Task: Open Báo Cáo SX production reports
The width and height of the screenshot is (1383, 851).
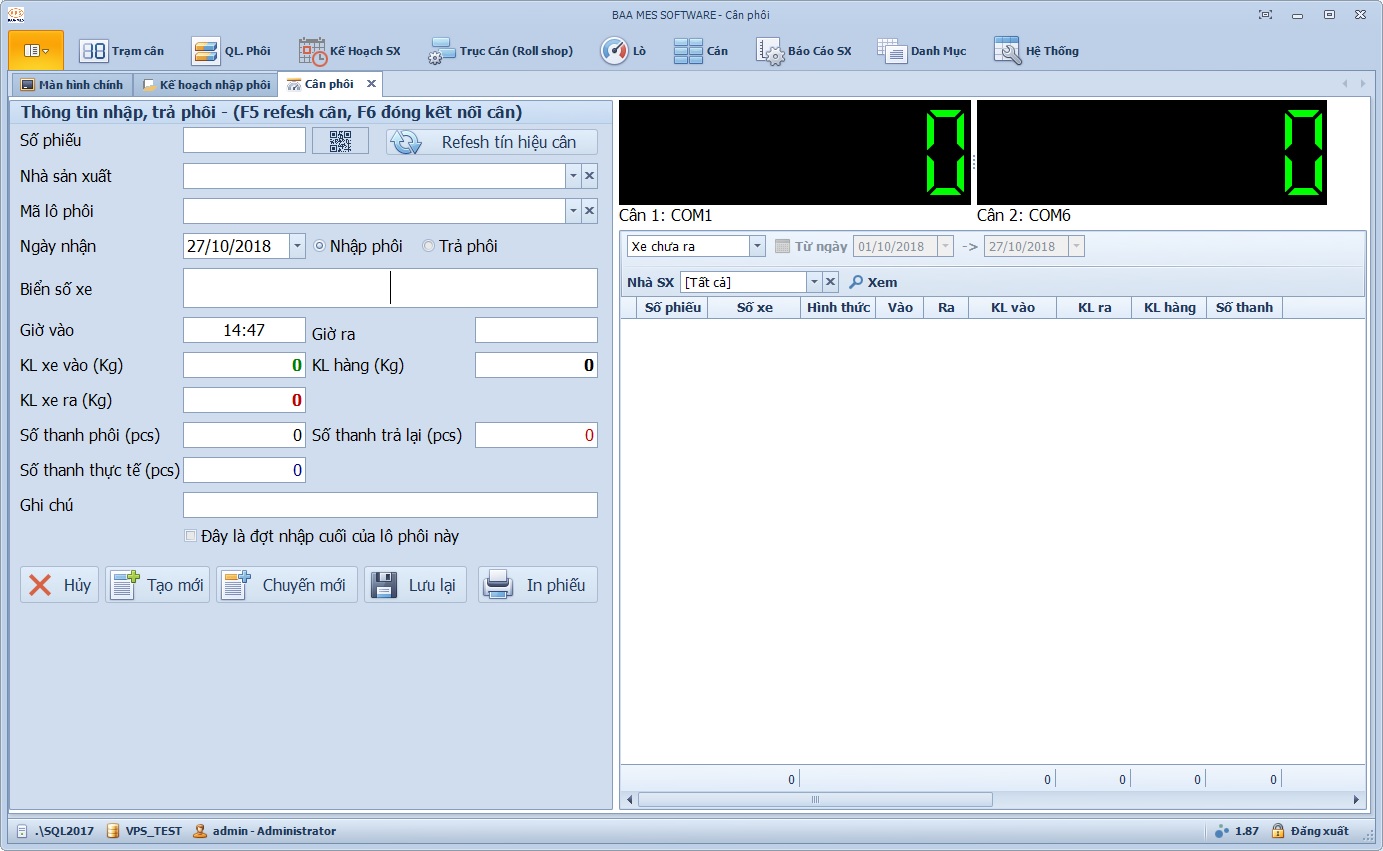Action: point(804,51)
